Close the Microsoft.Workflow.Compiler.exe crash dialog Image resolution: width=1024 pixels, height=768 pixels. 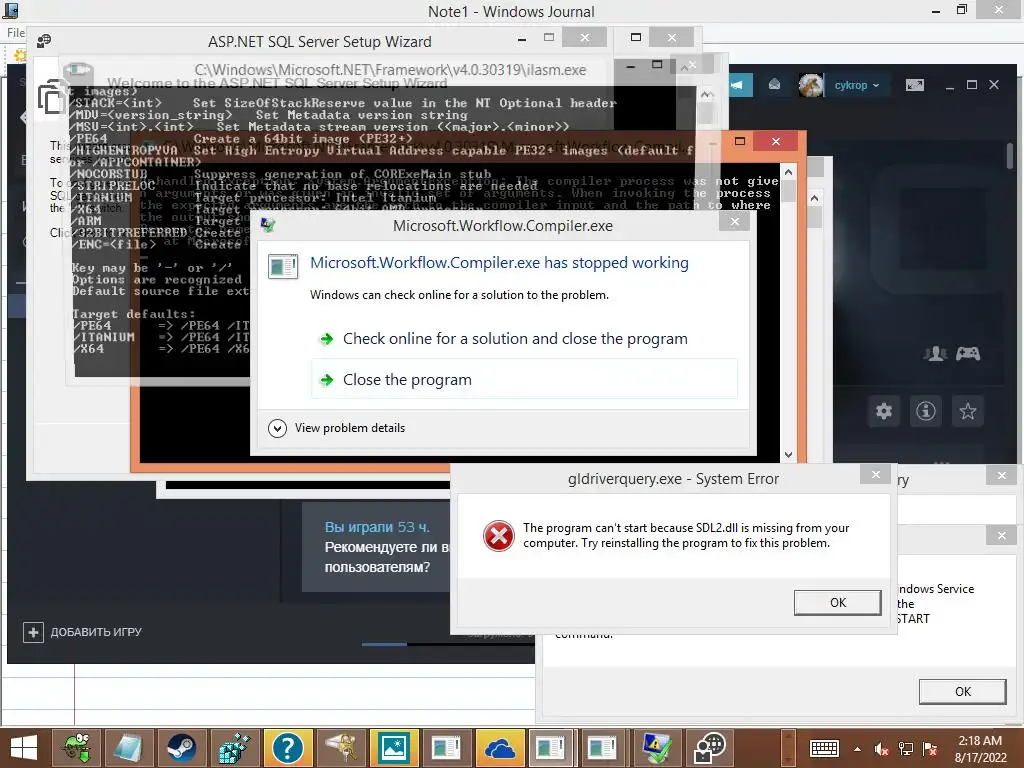[735, 222]
